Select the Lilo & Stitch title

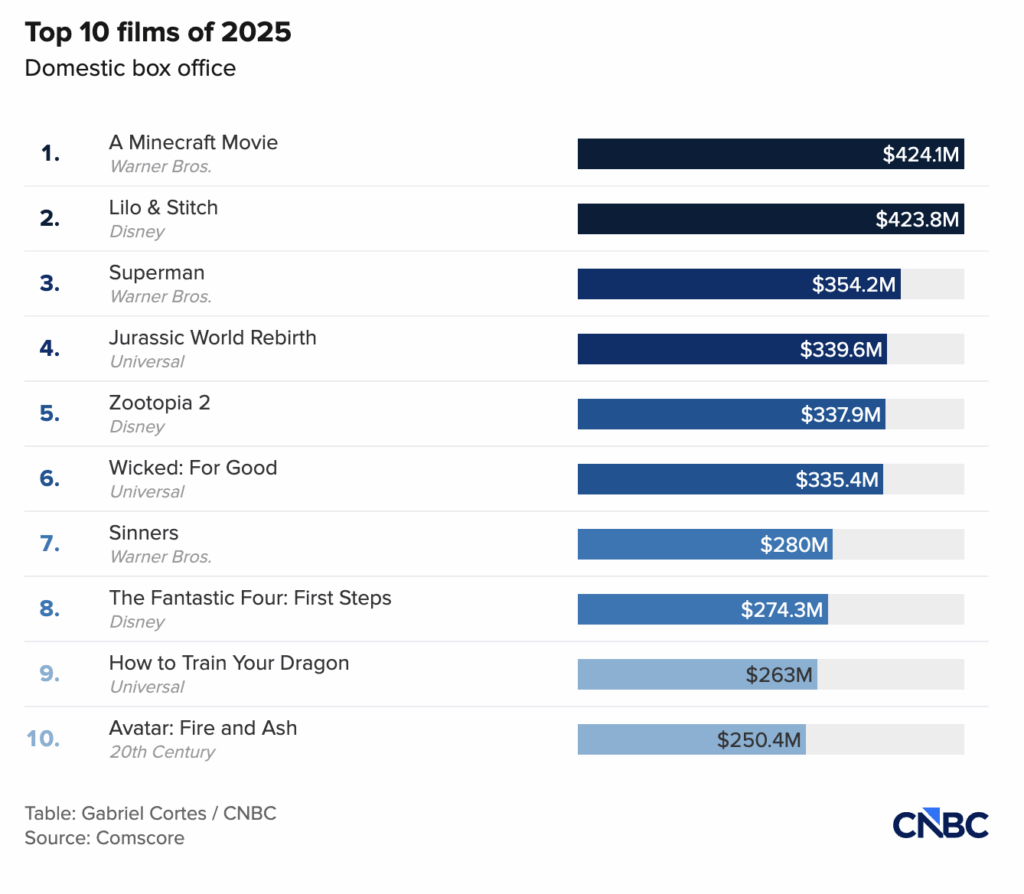coord(163,208)
